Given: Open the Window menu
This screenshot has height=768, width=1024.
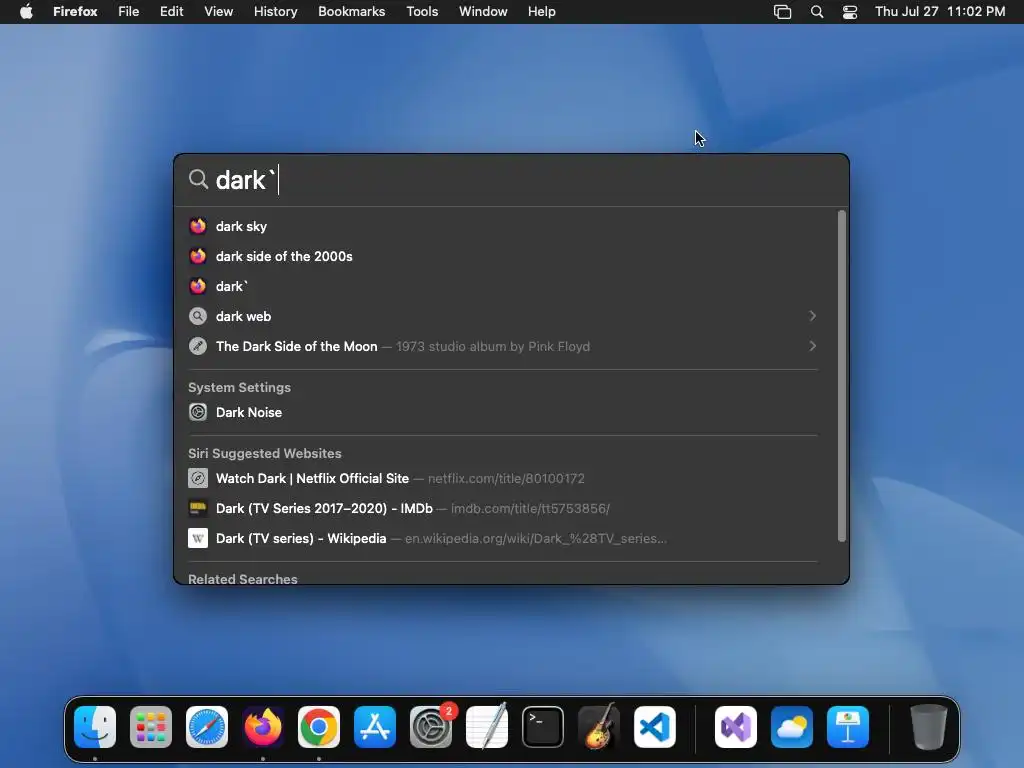Looking at the screenshot, I should click(x=483, y=12).
